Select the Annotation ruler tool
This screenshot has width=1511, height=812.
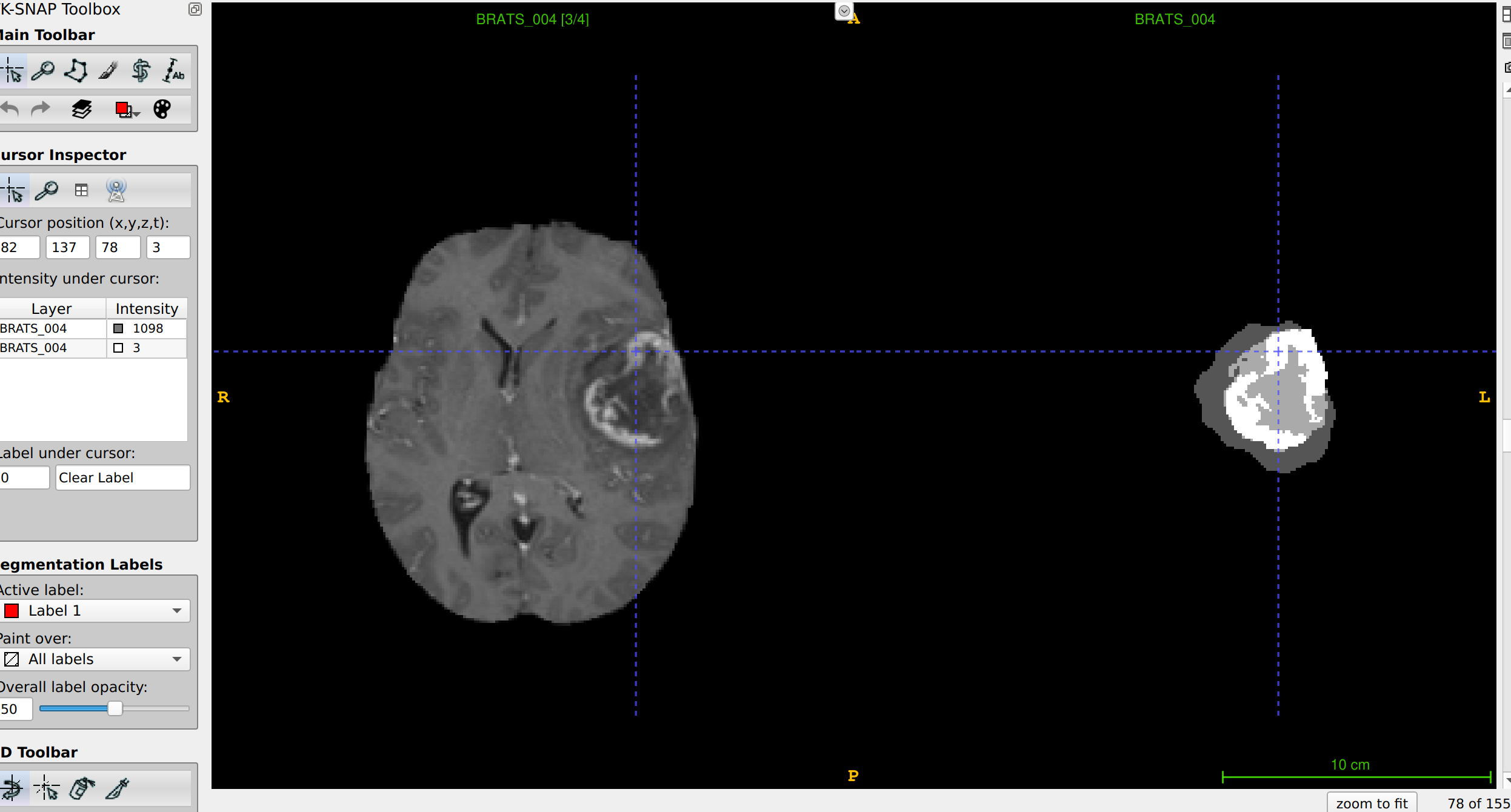coord(173,71)
